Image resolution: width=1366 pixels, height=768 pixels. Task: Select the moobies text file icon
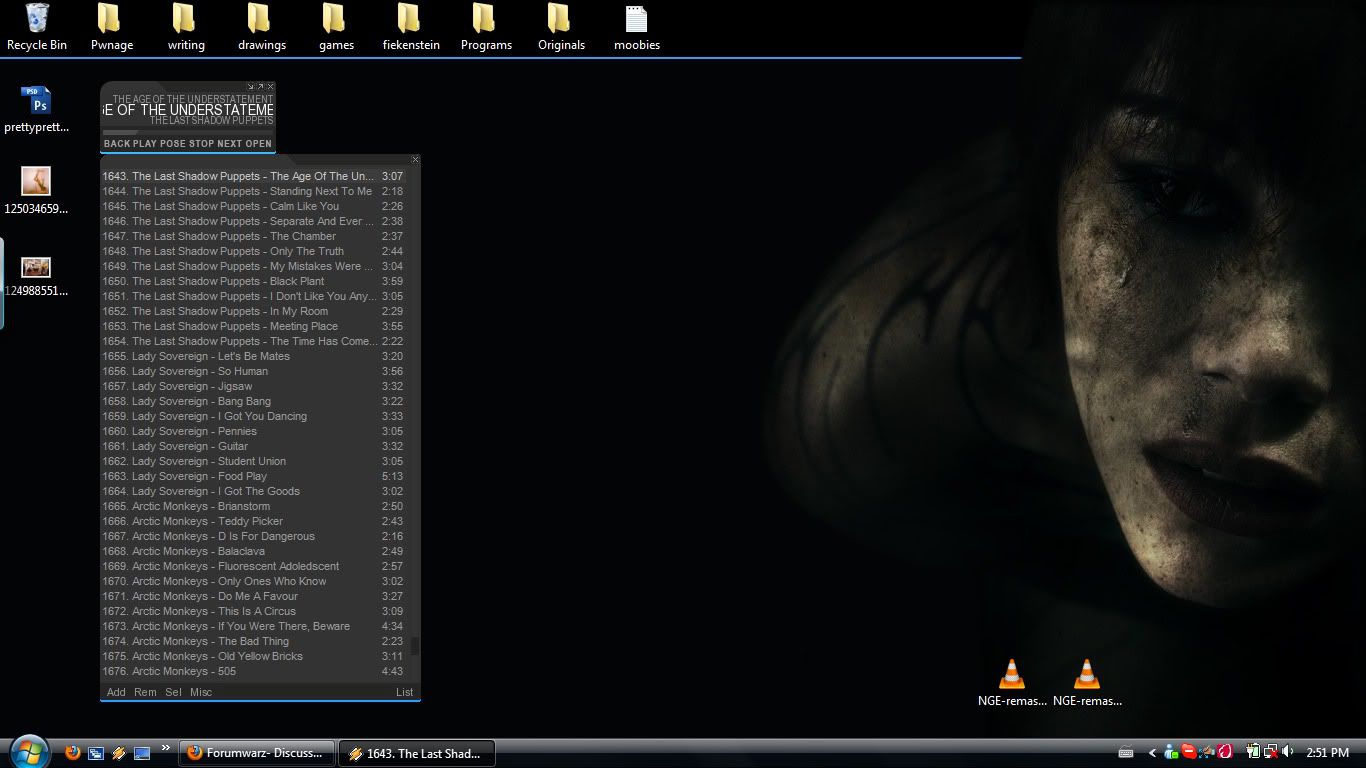[x=636, y=27]
